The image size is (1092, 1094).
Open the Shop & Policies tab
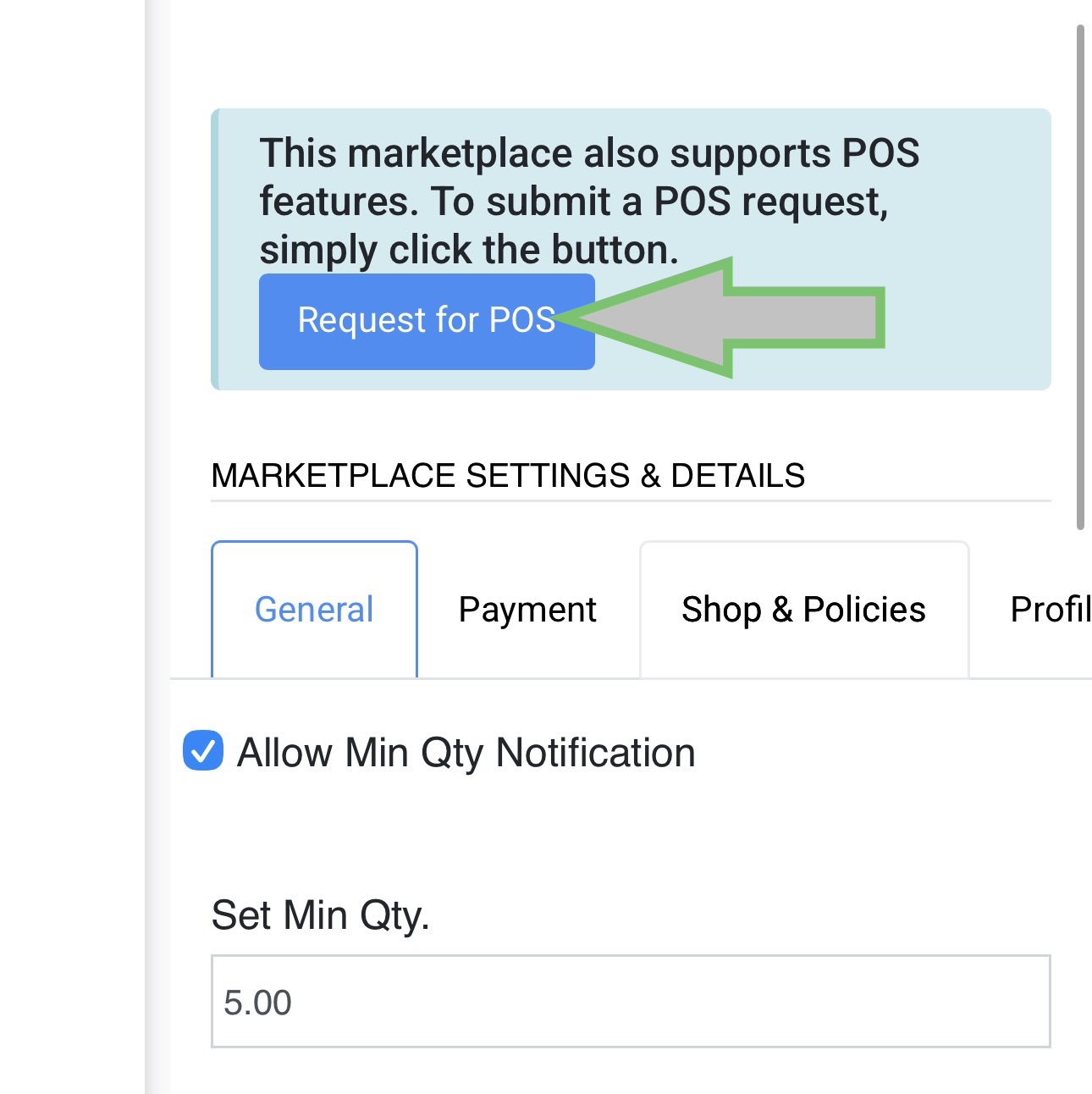pyautogui.click(x=803, y=610)
